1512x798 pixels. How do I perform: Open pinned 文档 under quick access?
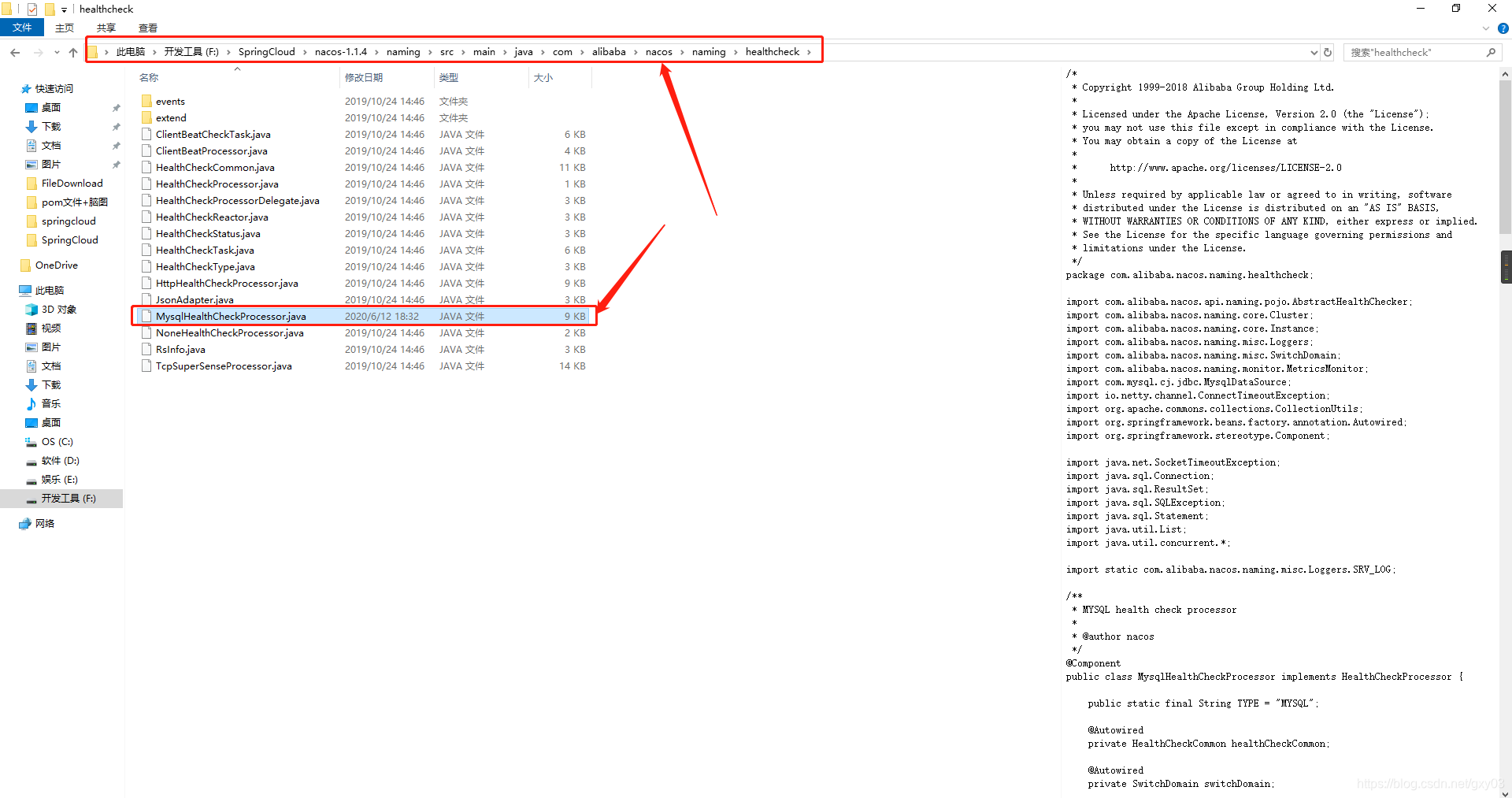tap(51, 146)
